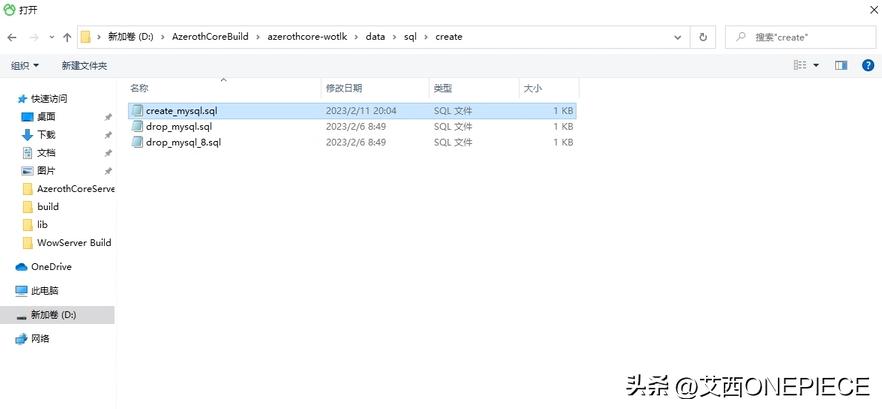The width and height of the screenshot is (882, 409).
Task: Refresh the current folder view
Action: click(703, 37)
